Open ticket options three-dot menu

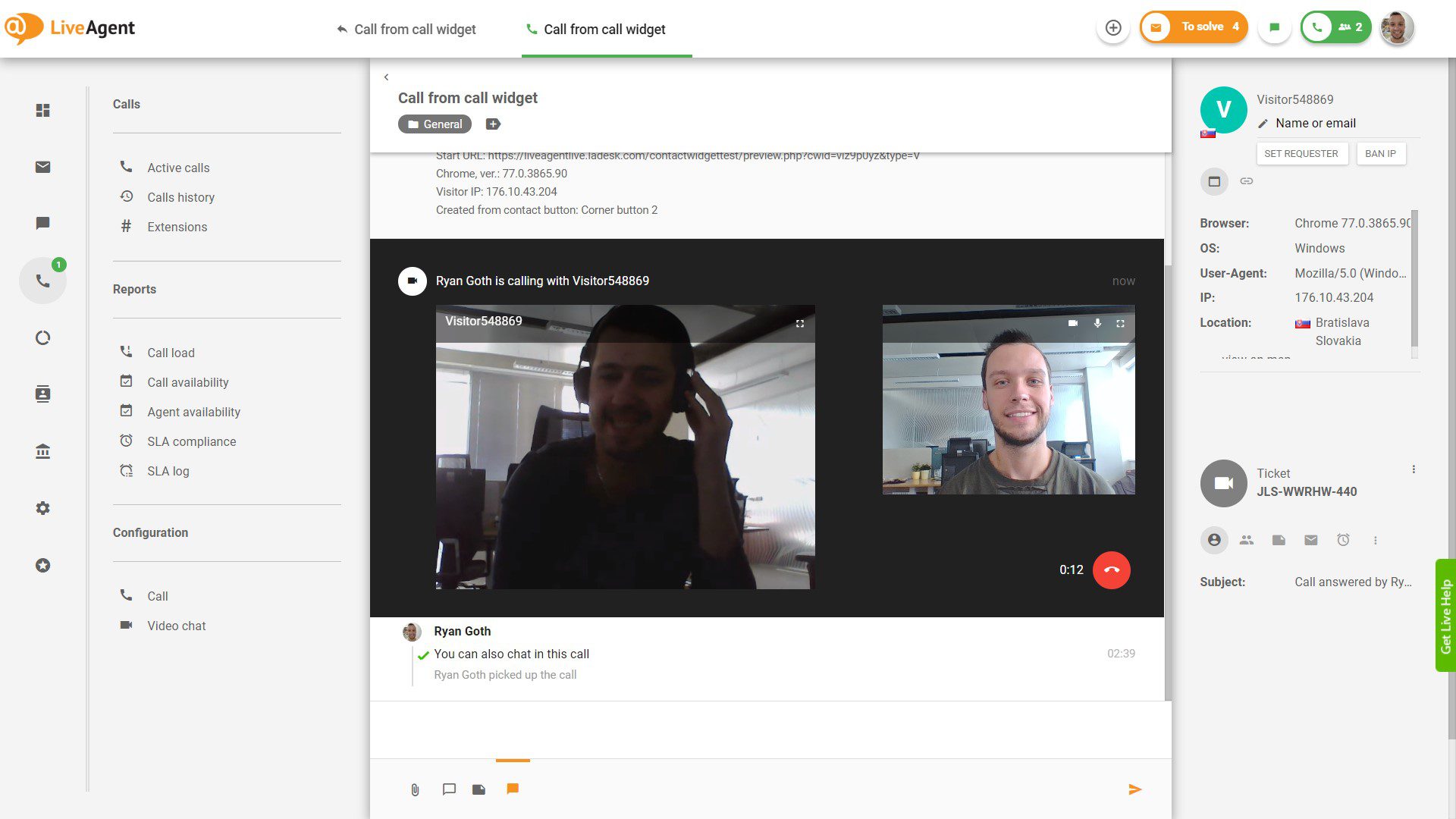click(x=1414, y=469)
